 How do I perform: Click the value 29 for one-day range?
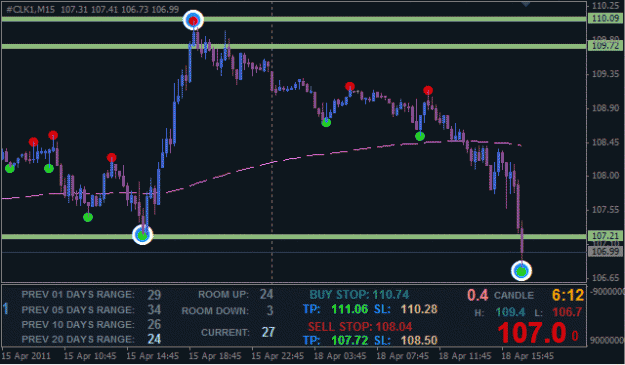[x=154, y=295]
